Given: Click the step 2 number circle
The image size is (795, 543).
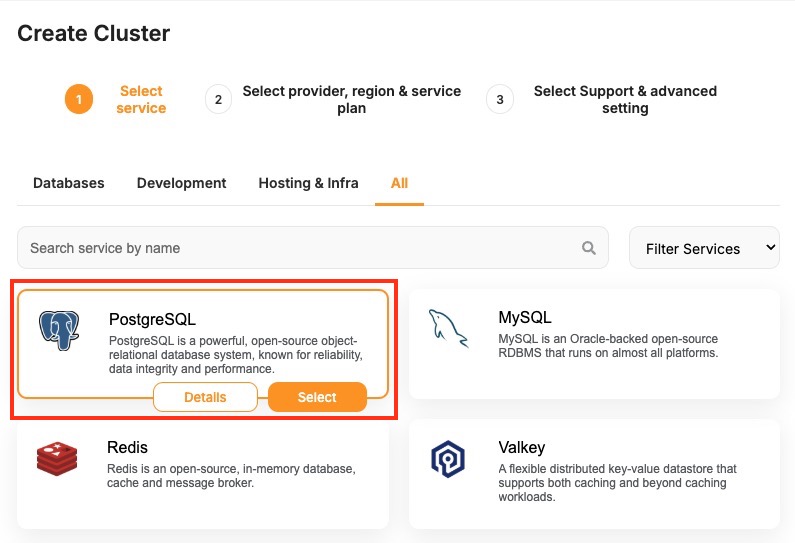Looking at the screenshot, I should coord(217,99).
